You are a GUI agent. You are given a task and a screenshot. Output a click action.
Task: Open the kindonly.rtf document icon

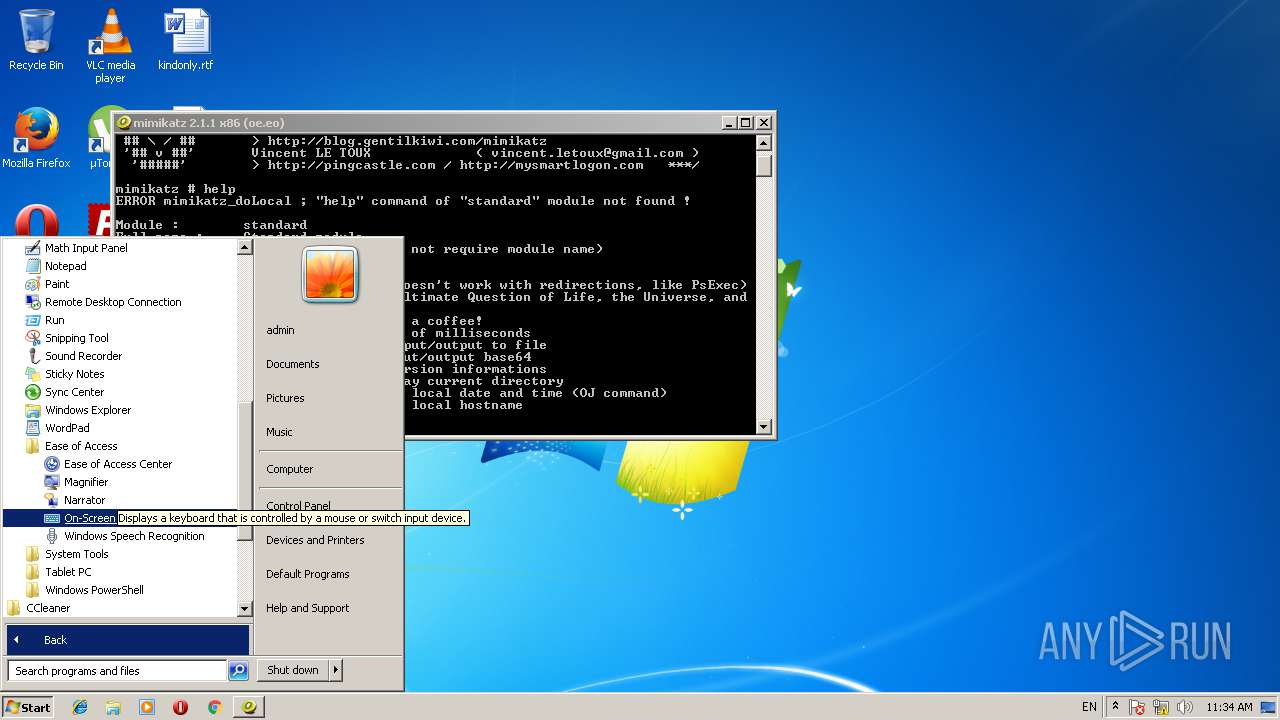pos(186,40)
